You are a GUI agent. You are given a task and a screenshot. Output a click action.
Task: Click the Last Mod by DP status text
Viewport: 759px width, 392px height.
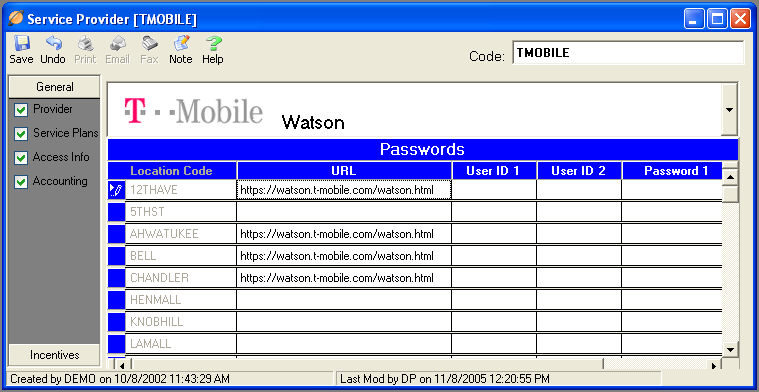pyautogui.click(x=445, y=378)
